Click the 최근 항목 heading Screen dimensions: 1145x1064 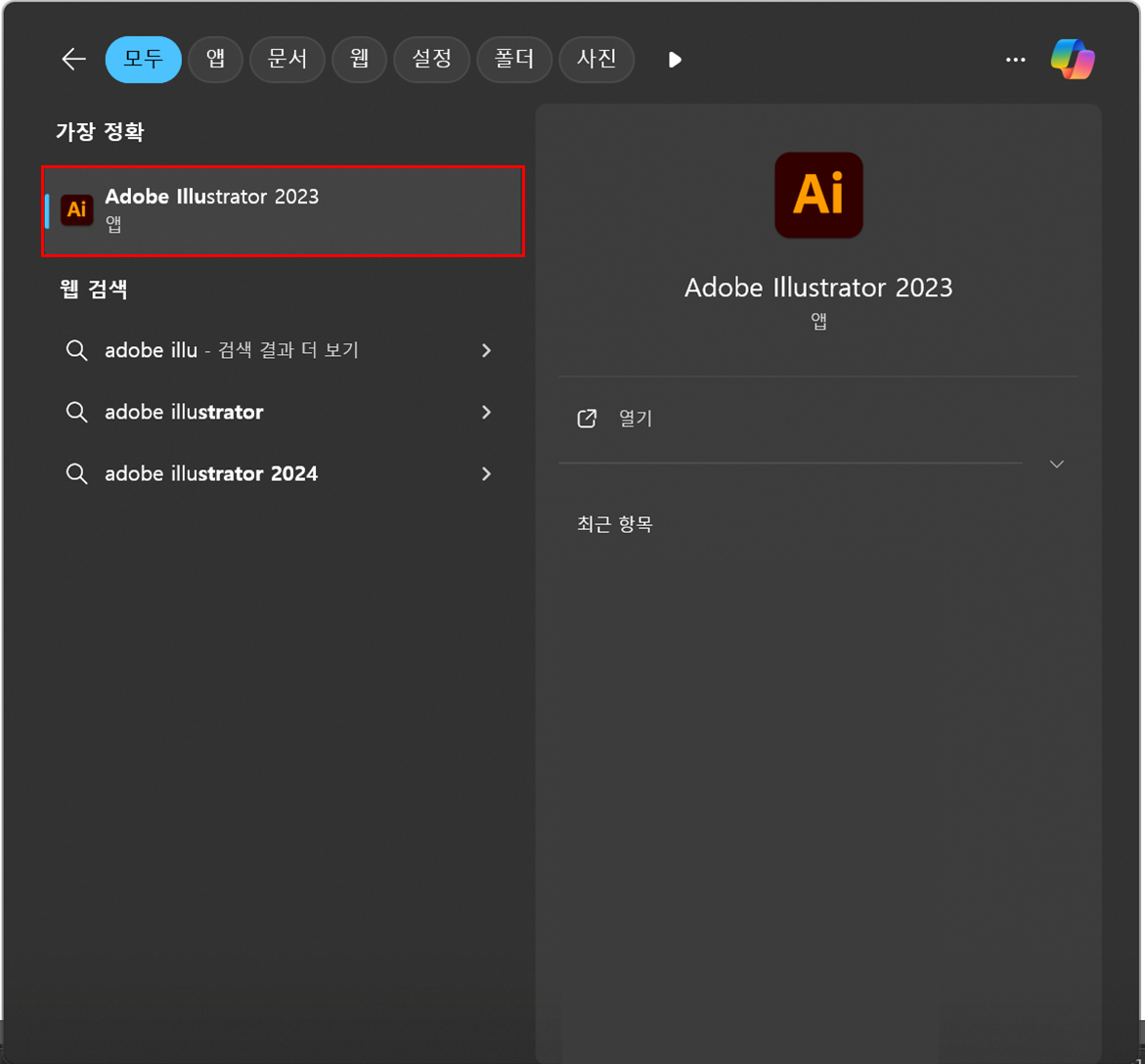614,524
